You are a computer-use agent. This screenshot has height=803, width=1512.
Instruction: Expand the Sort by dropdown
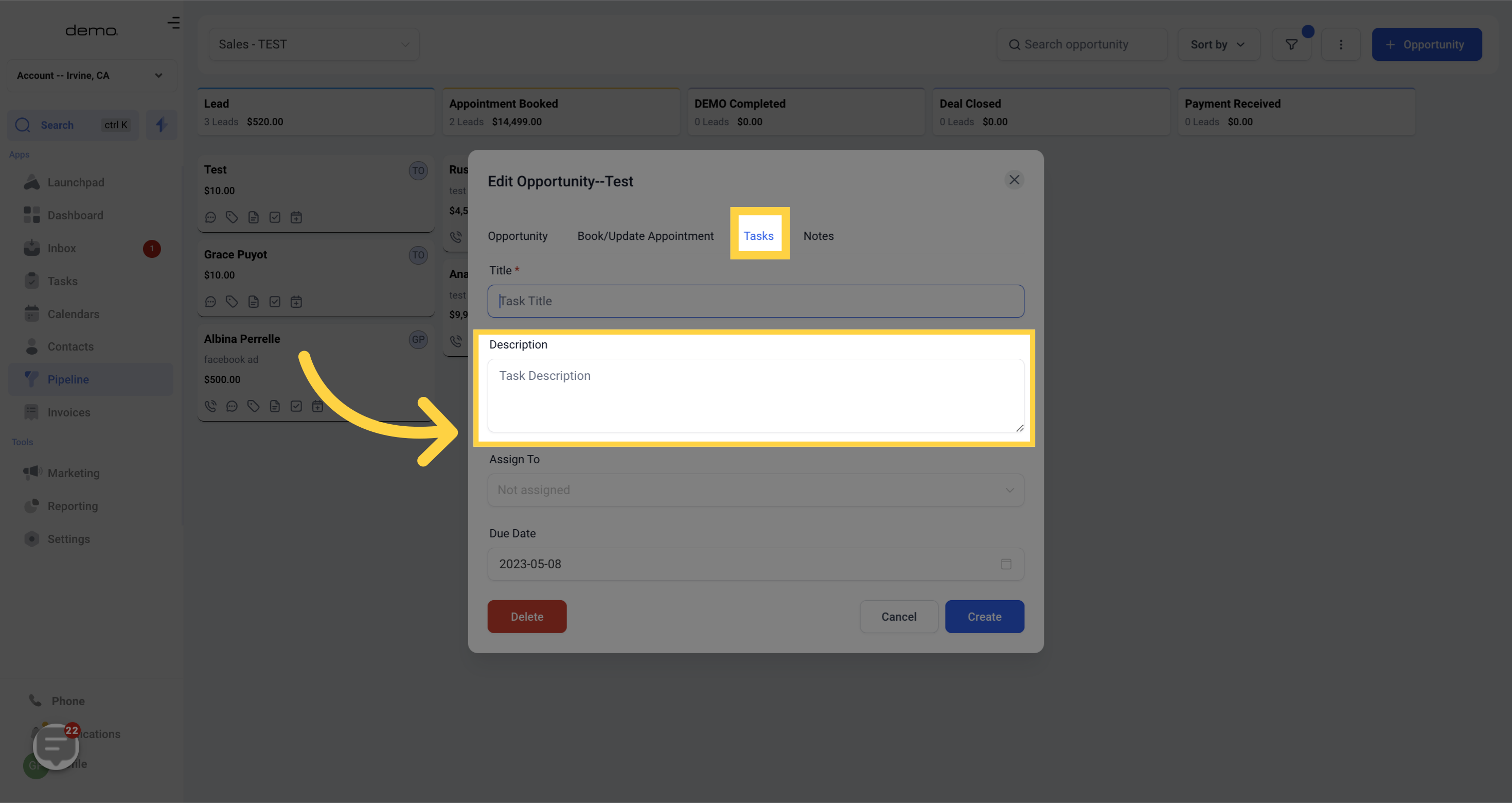(1218, 45)
